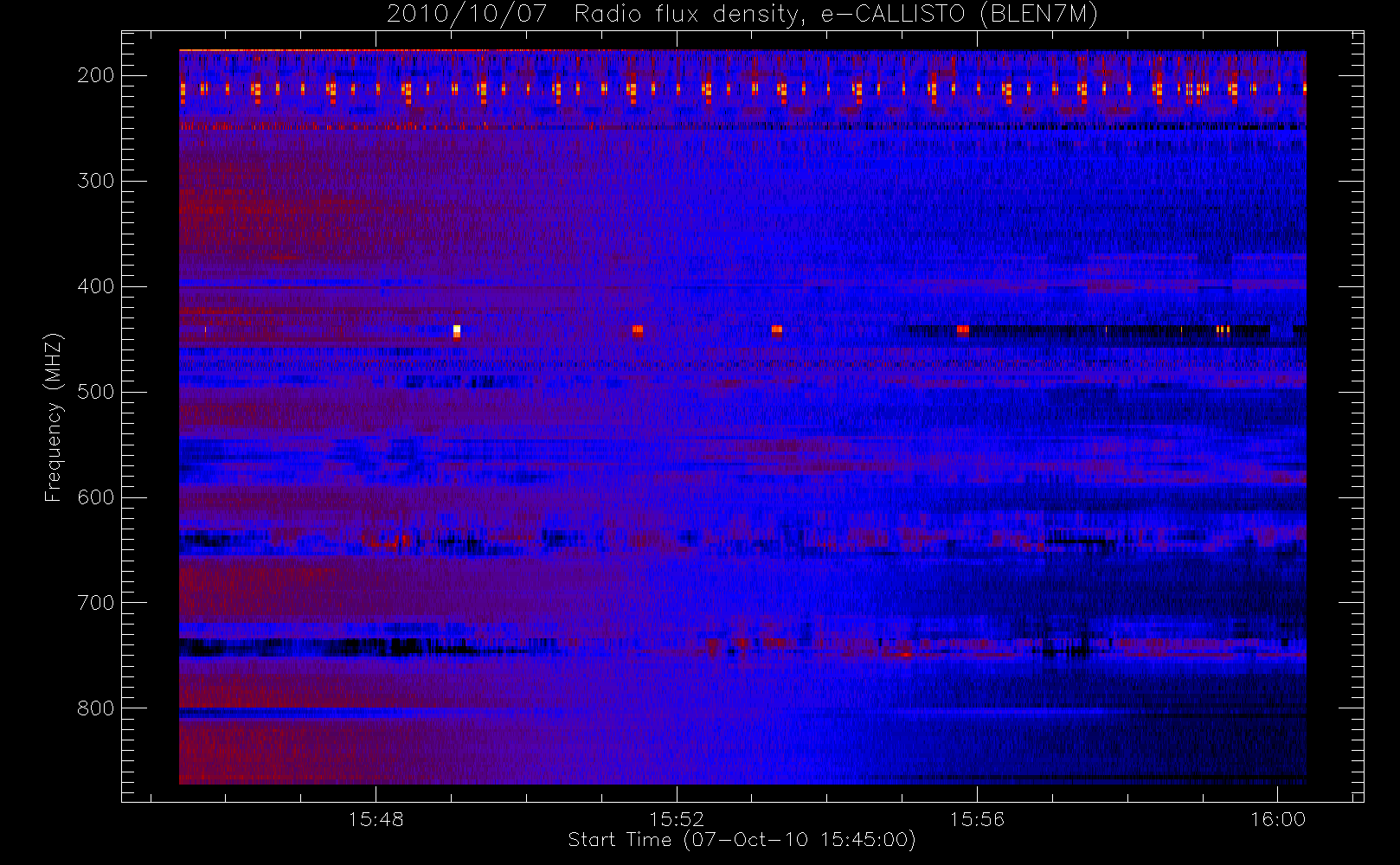Screen dimensions: 1400x865
Task: Select the 800 frequency tick label
Action: click(96, 708)
